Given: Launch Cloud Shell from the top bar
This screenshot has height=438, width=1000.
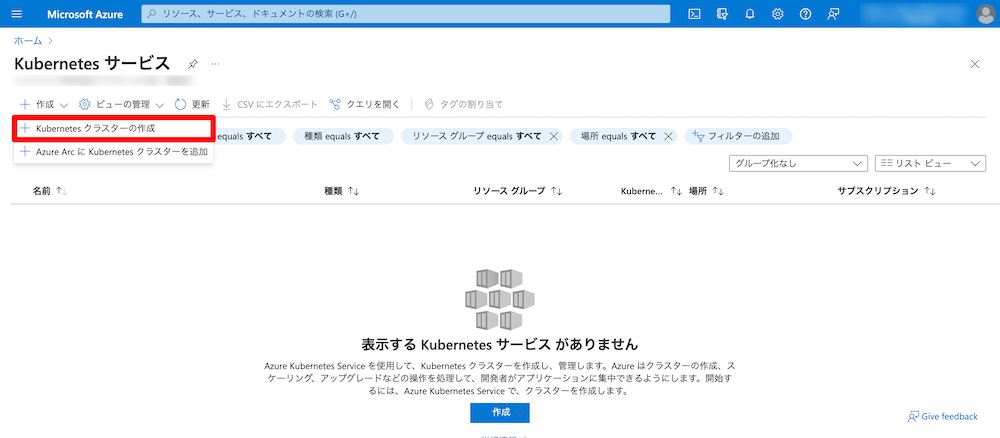Looking at the screenshot, I should click(694, 14).
